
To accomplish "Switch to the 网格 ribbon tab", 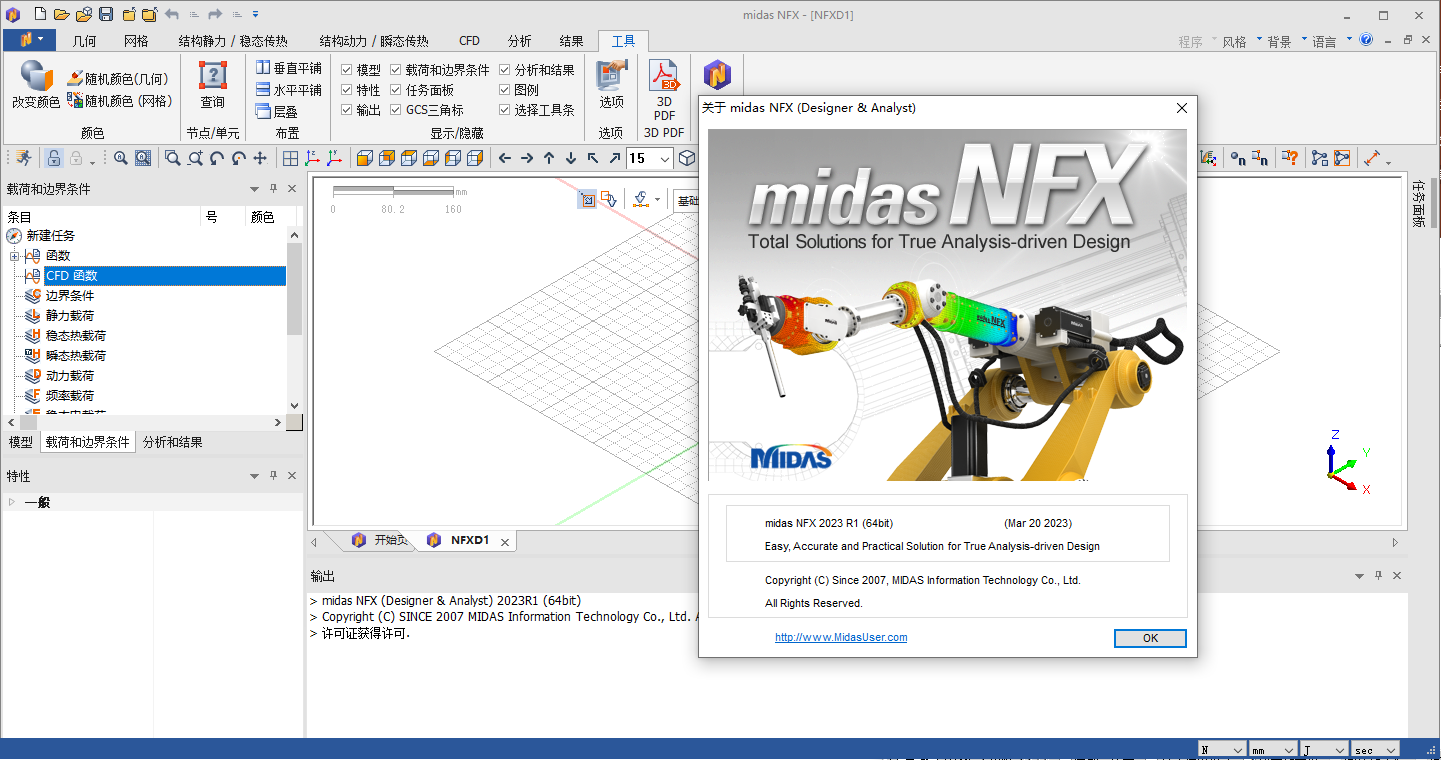I will [136, 41].
